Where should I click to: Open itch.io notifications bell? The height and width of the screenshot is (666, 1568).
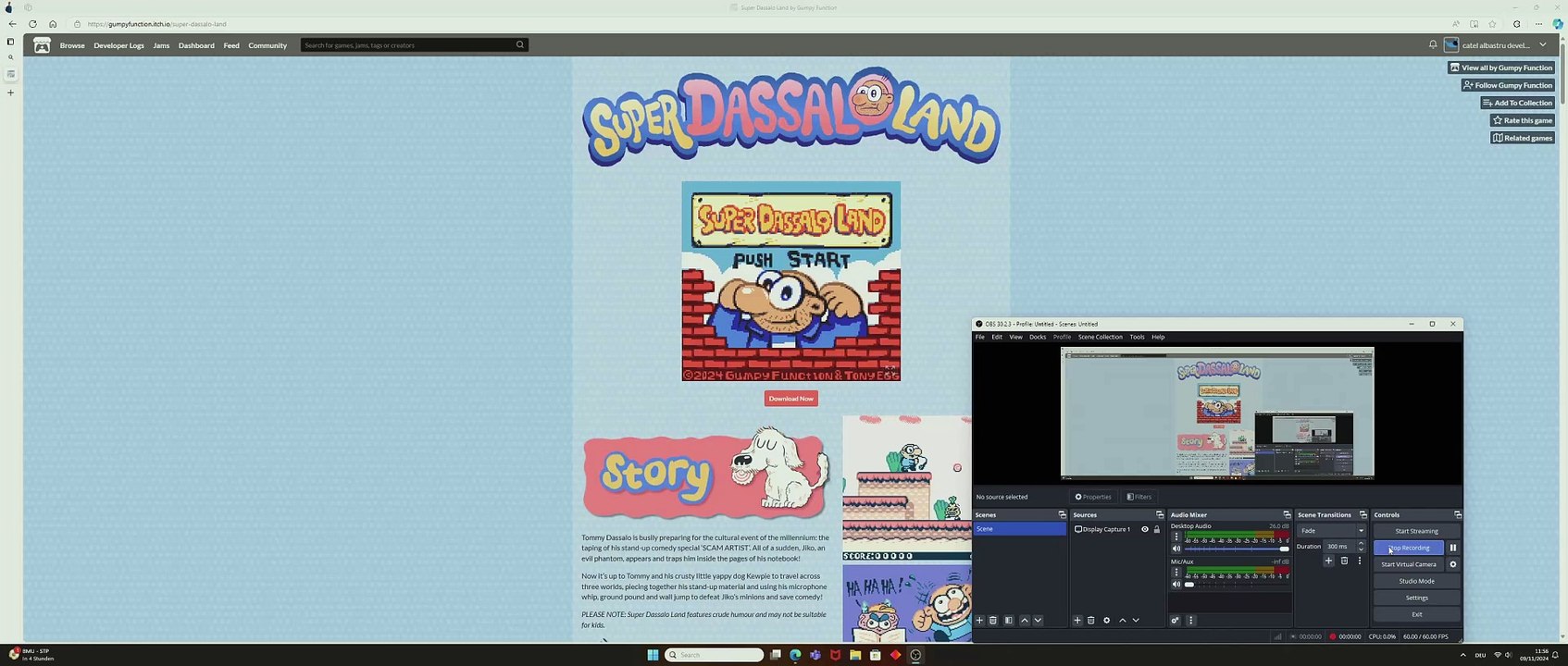(x=1433, y=44)
